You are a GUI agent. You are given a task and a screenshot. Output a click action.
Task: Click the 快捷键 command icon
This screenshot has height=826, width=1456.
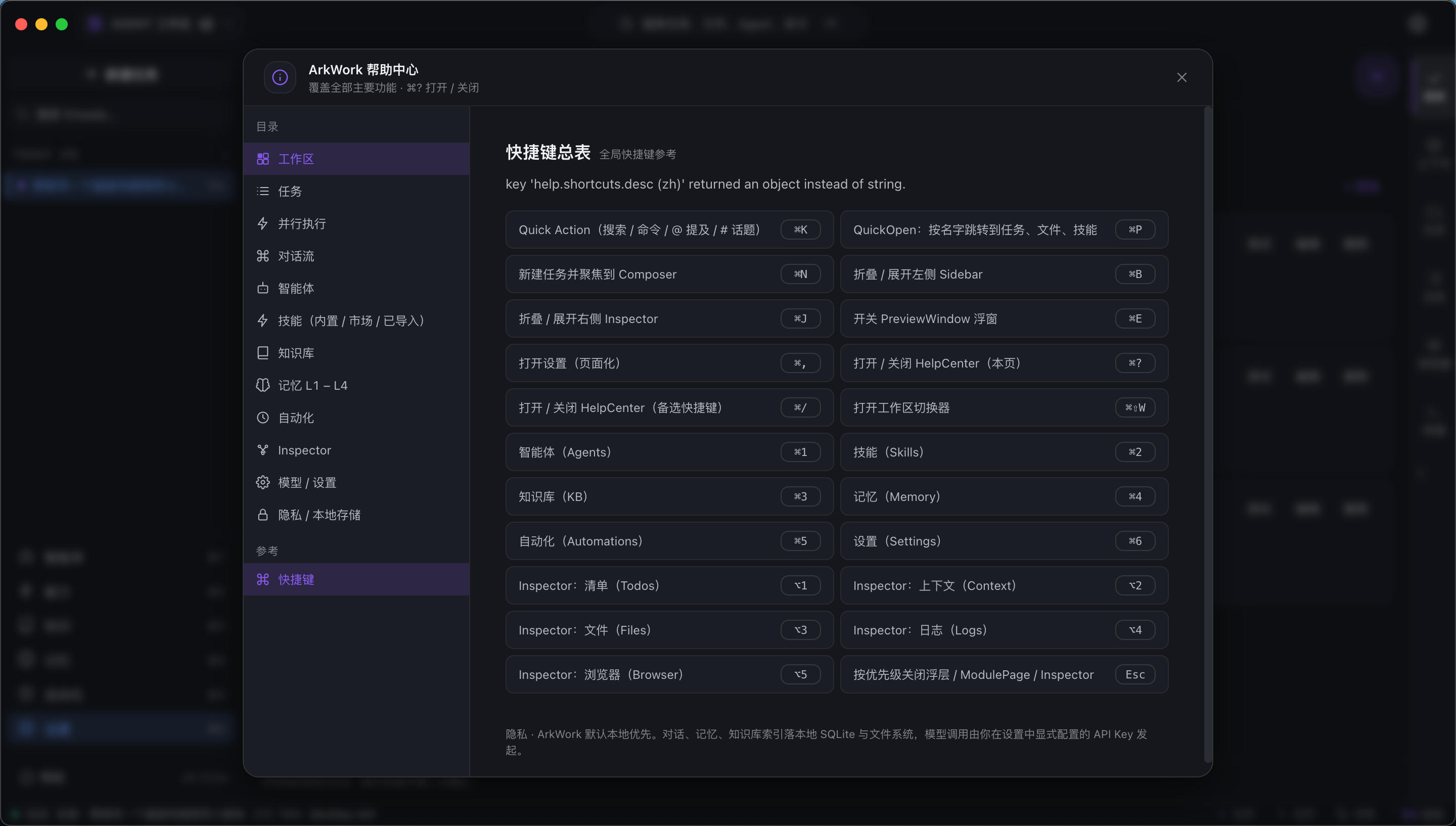[262, 579]
